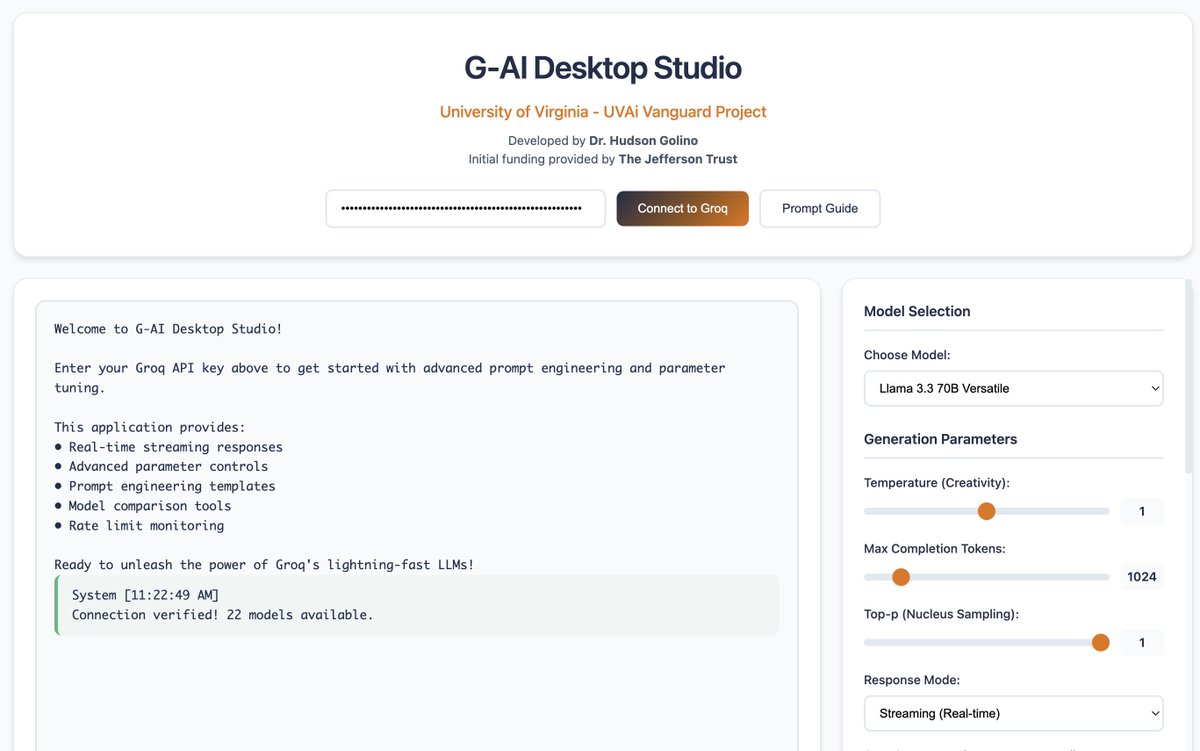Click the Generation Parameters heading

tap(940, 439)
